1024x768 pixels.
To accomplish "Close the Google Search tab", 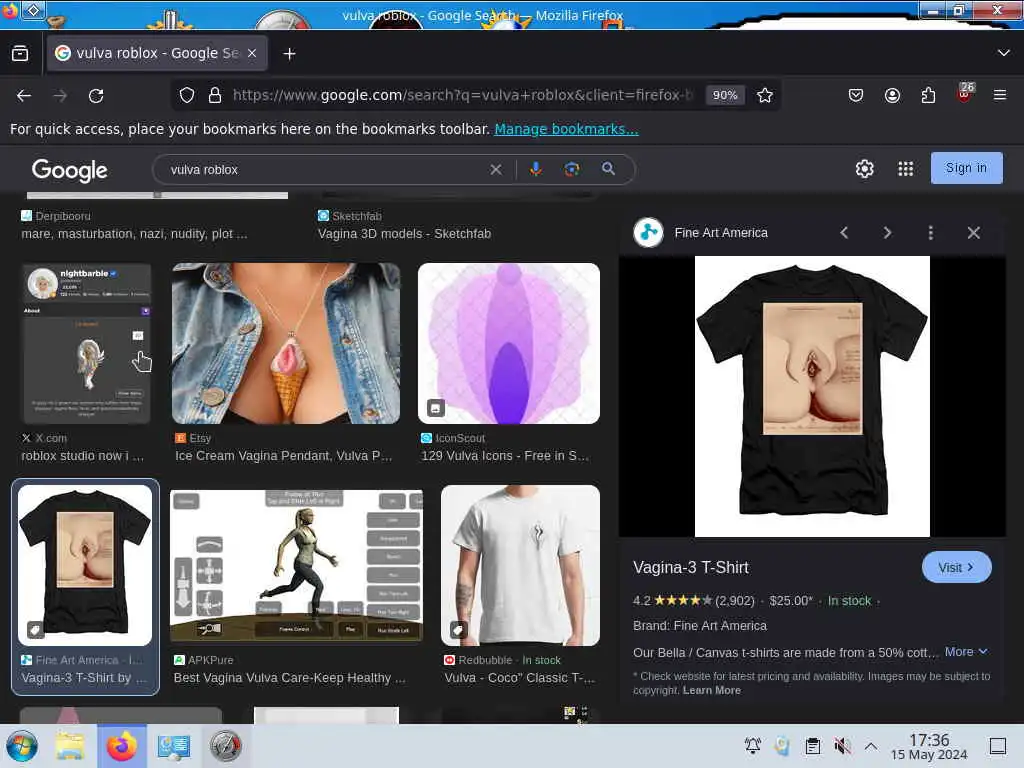I will pos(252,54).
